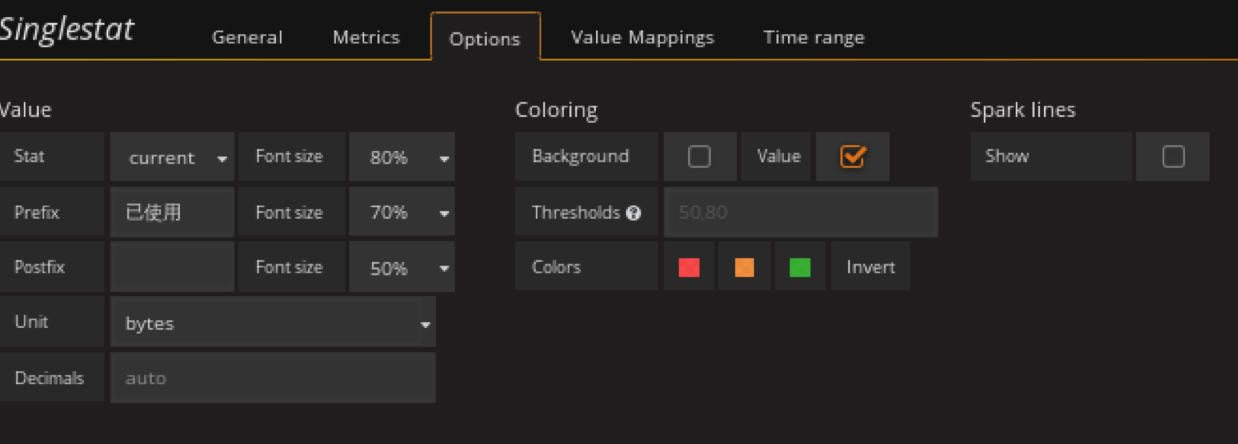This screenshot has width=1238, height=444.
Task: Click the empty Postfix text field
Action: pos(172,268)
